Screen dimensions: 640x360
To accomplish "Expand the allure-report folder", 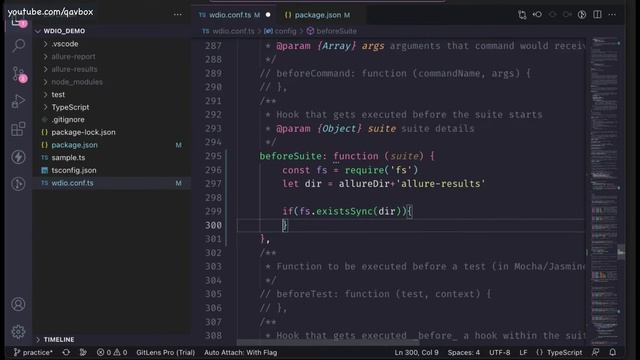I will point(73,56).
